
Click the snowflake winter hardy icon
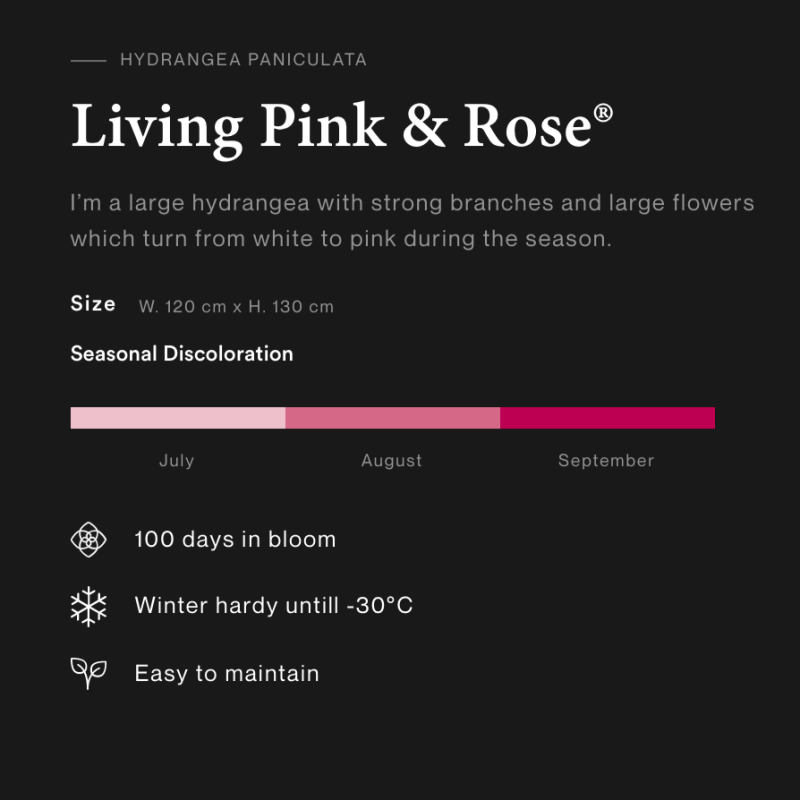point(88,606)
